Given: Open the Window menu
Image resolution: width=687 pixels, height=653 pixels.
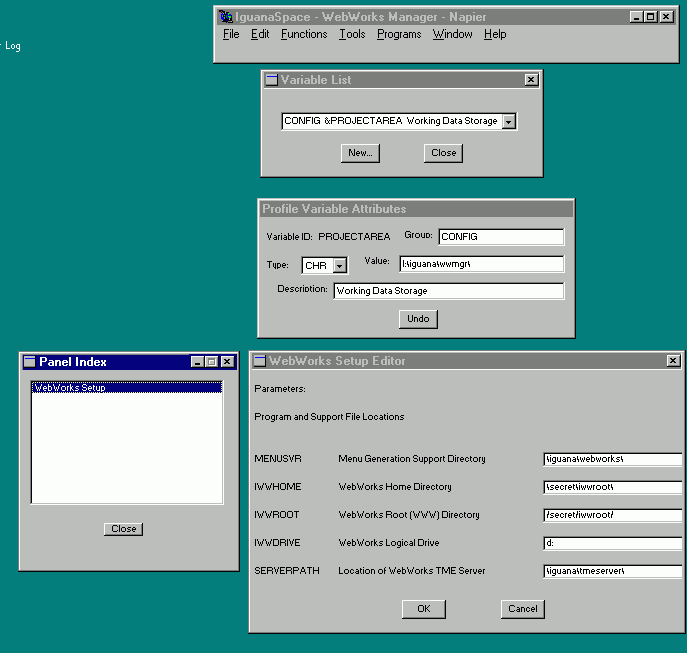Looking at the screenshot, I should [453, 34].
